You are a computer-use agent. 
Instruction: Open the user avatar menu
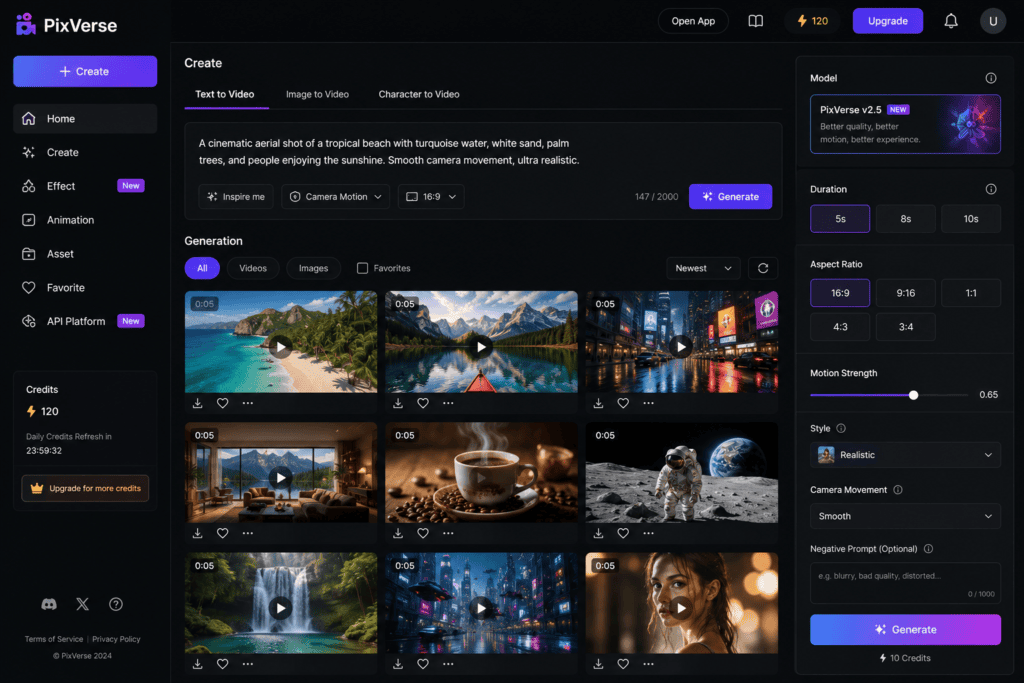coord(993,21)
